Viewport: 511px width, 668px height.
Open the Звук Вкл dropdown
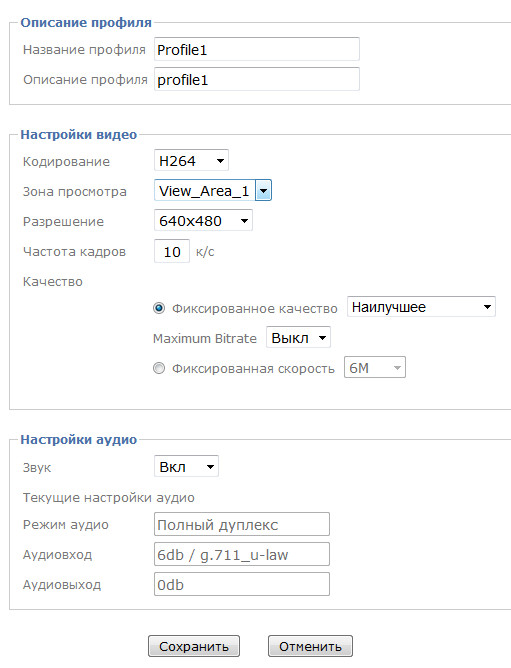186,466
